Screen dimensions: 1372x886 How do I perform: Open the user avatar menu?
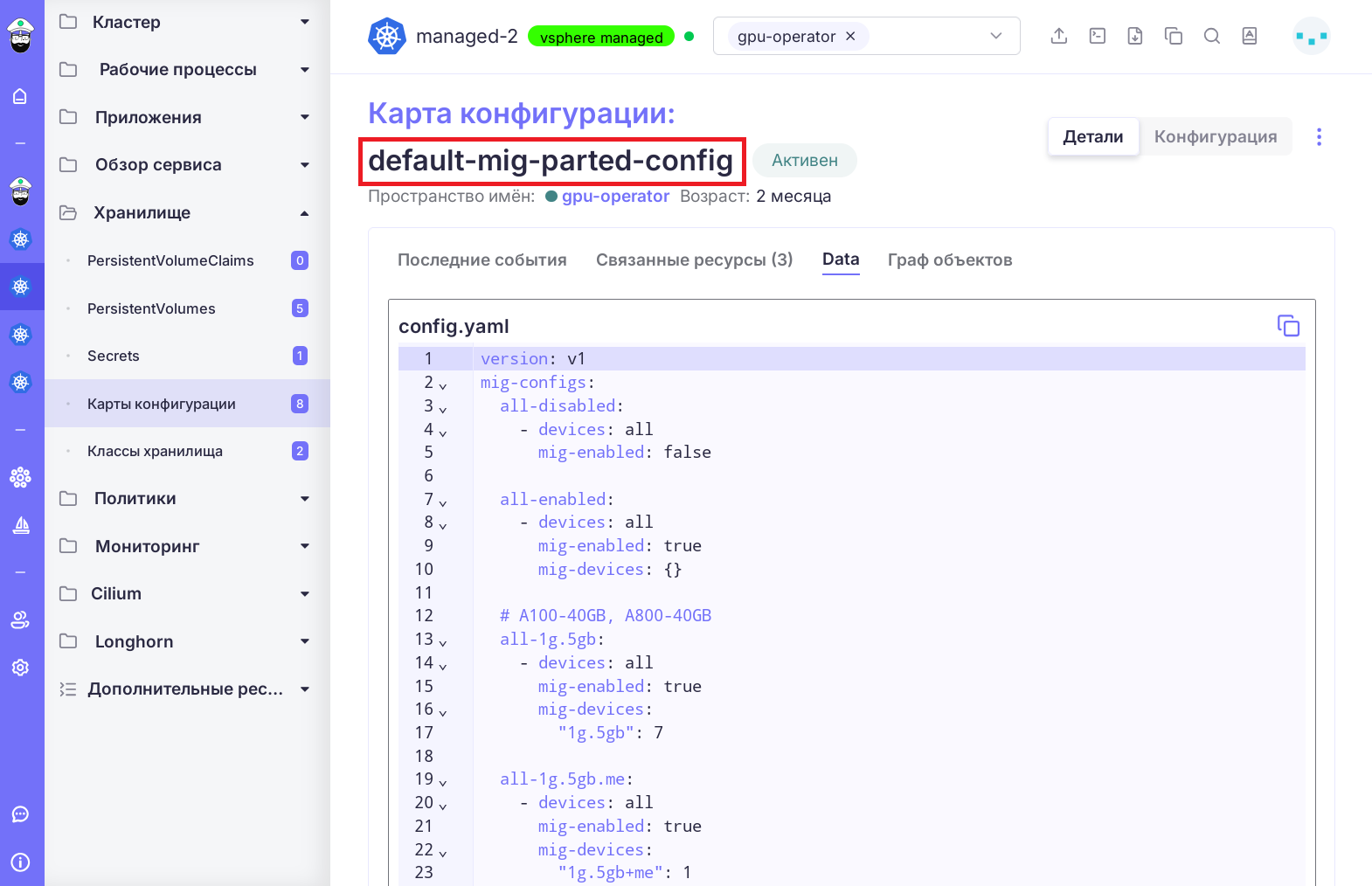click(x=1312, y=37)
